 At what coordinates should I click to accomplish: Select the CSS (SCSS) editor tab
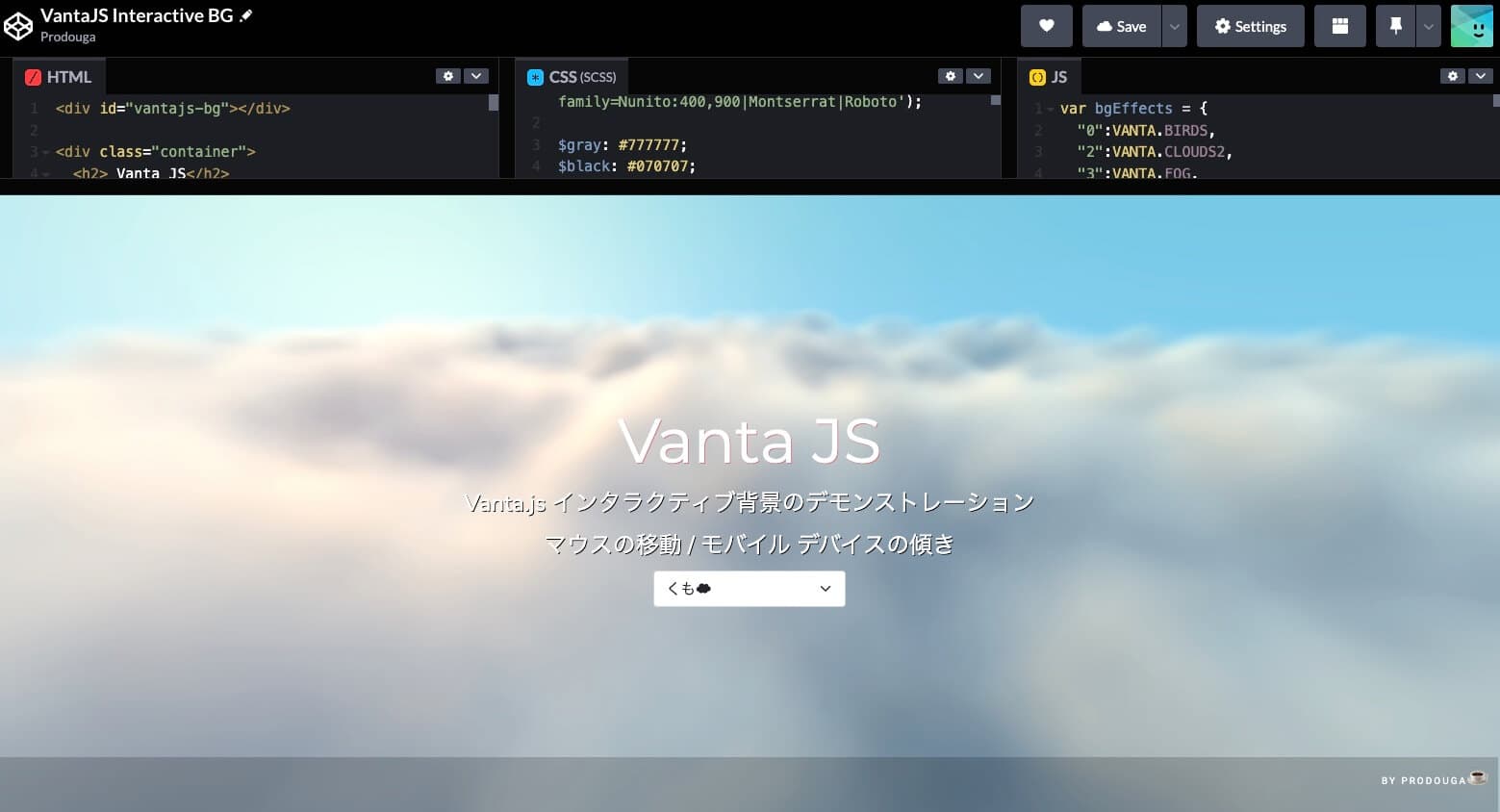pyautogui.click(x=572, y=77)
